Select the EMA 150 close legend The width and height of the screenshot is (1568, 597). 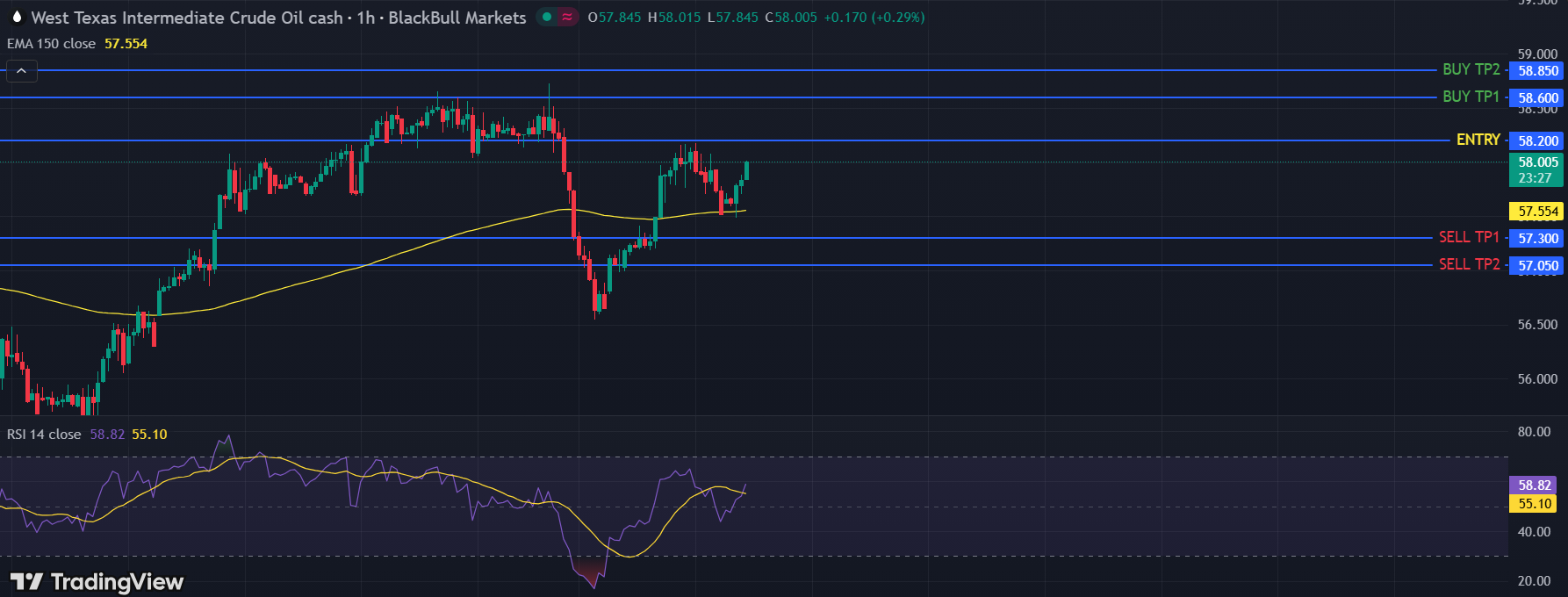coord(52,44)
